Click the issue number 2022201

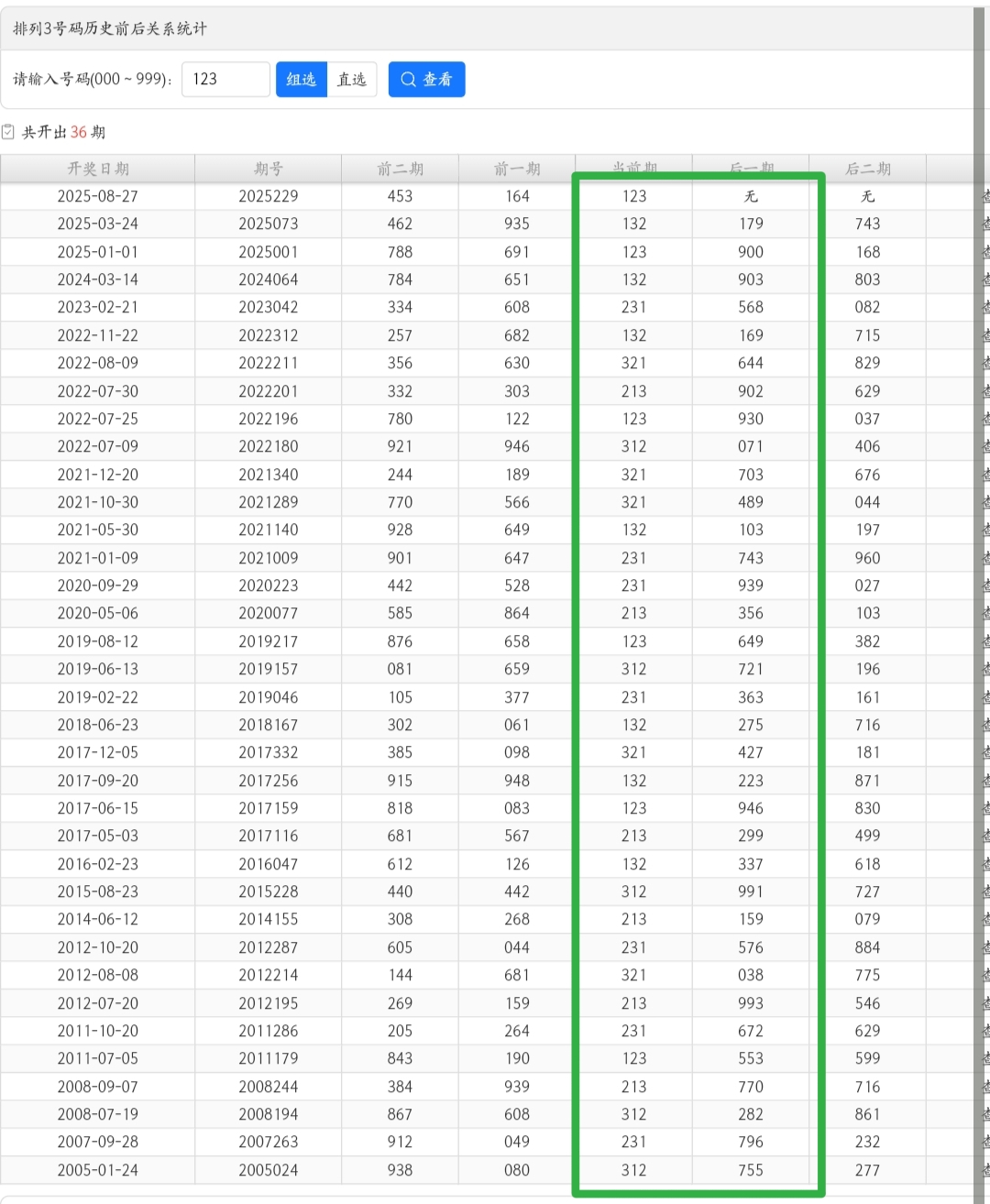pos(269,391)
